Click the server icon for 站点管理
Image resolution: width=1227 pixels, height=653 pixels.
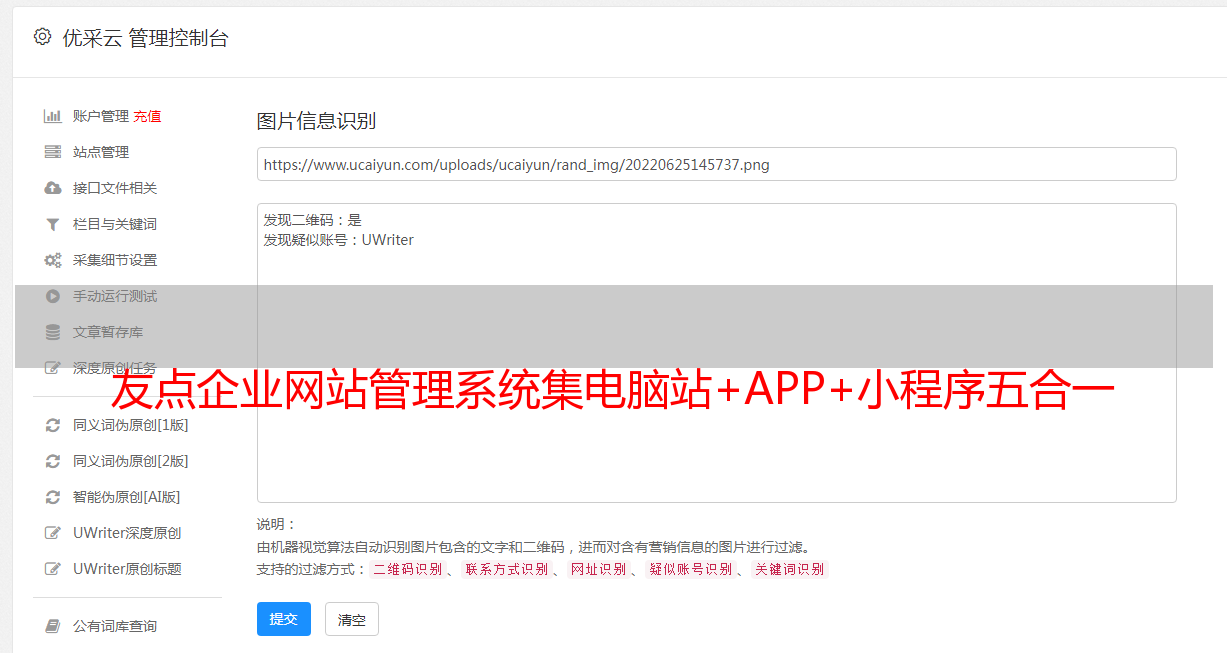click(x=53, y=152)
